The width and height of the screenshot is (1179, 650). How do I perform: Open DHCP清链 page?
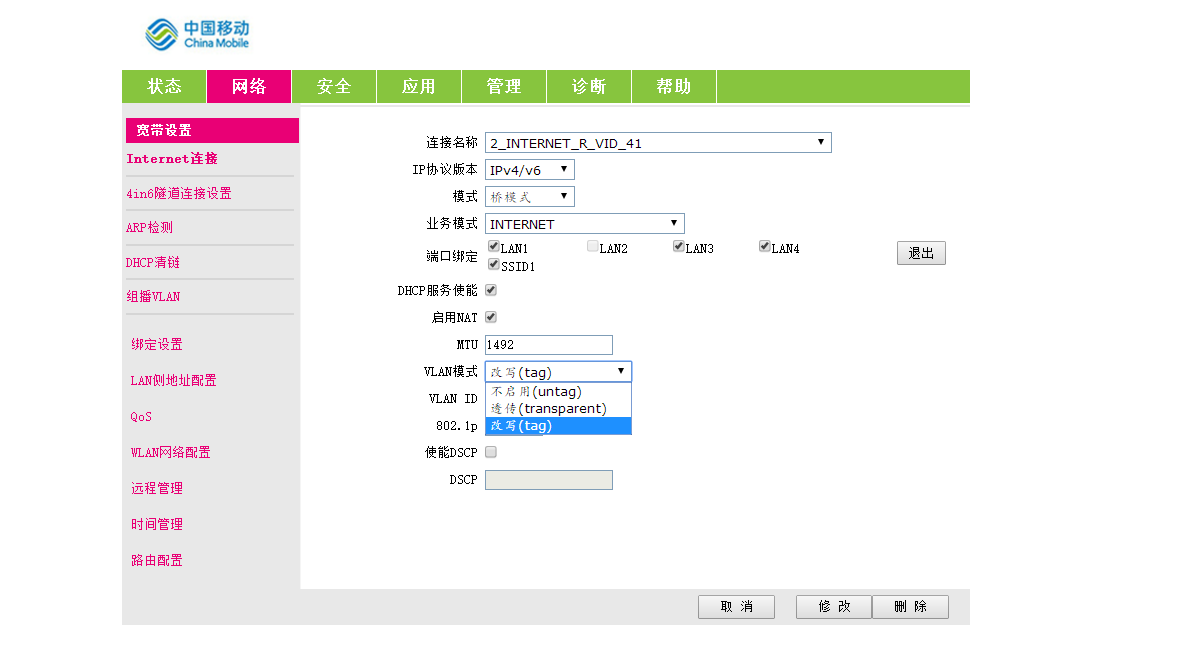[x=153, y=263]
